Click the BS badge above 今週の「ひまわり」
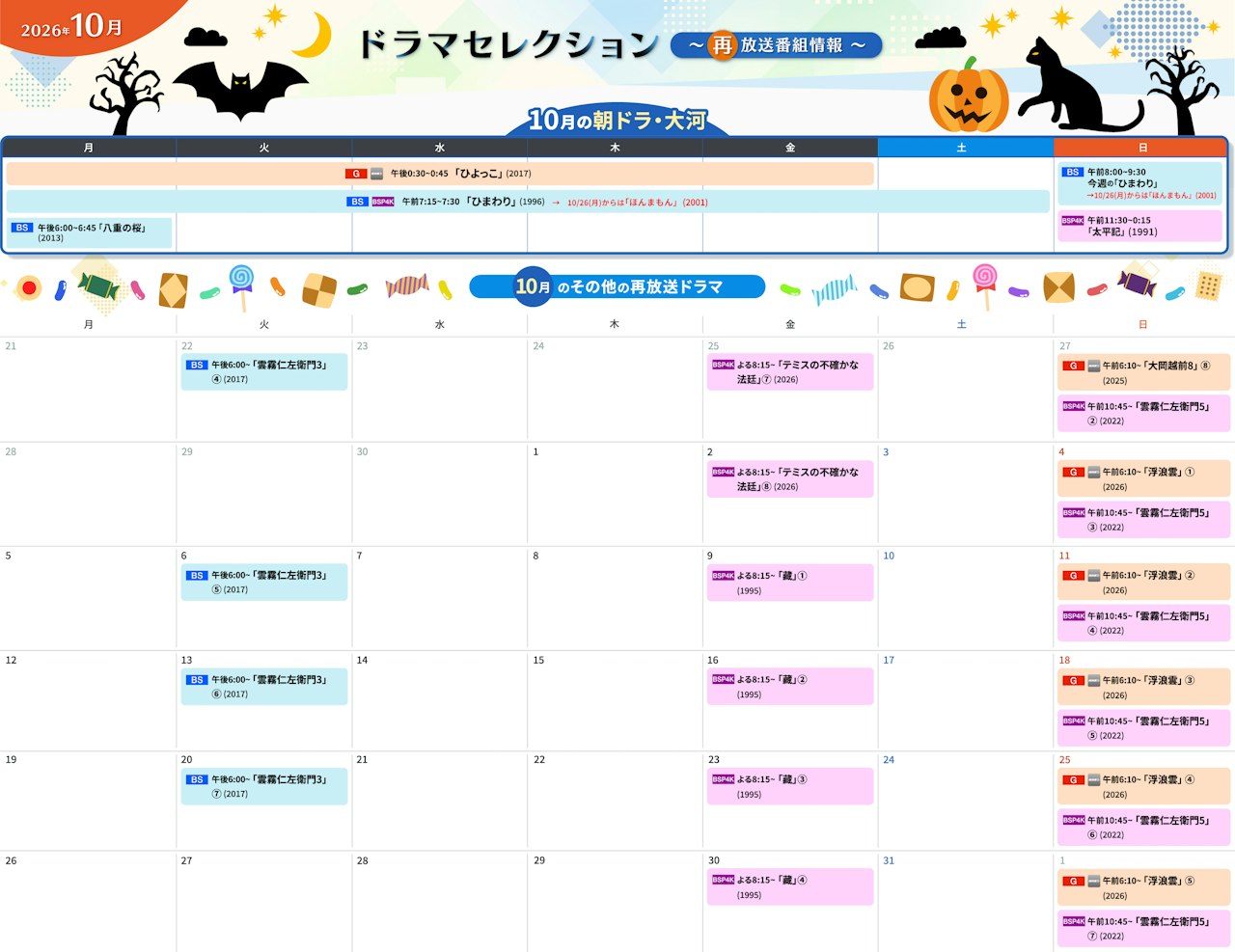The width and height of the screenshot is (1235, 952). (x=1073, y=172)
